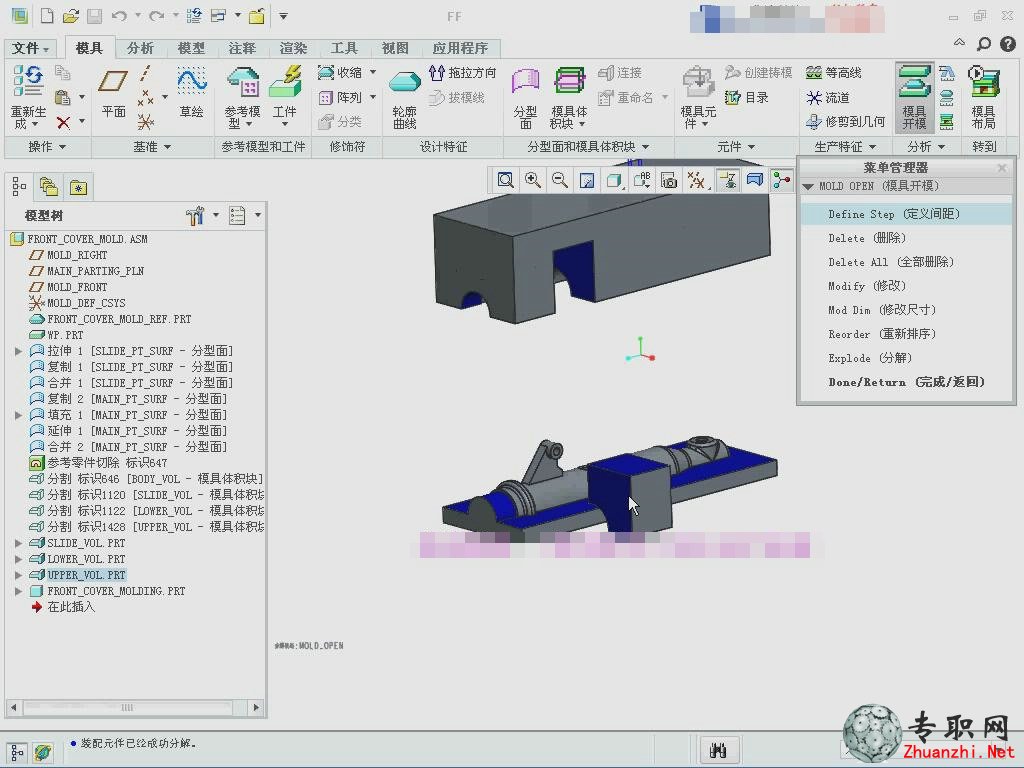
Task: Switch to the 渲染 ribbon tab
Action: pyautogui.click(x=293, y=48)
